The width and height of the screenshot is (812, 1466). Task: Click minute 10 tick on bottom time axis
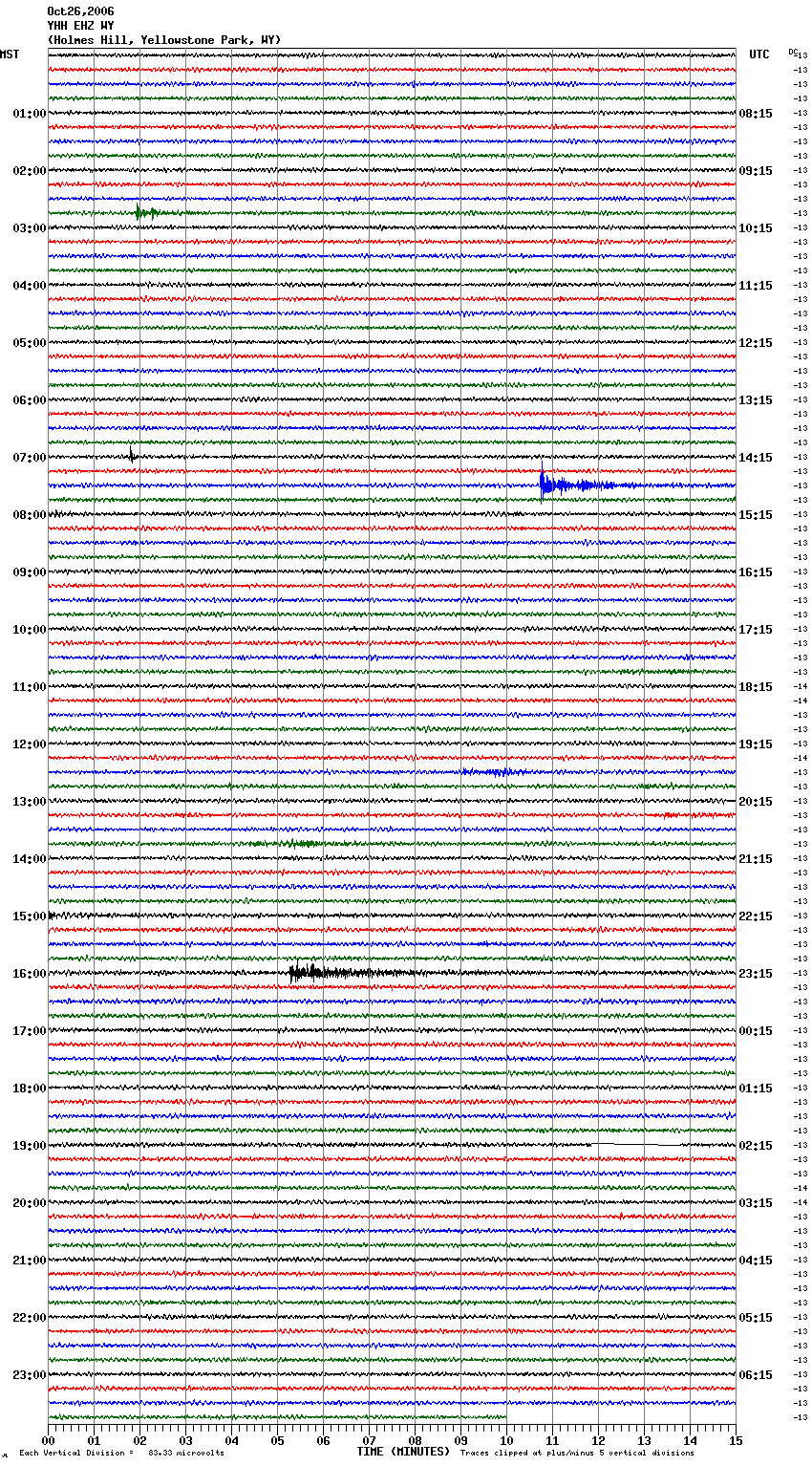pos(506,1440)
